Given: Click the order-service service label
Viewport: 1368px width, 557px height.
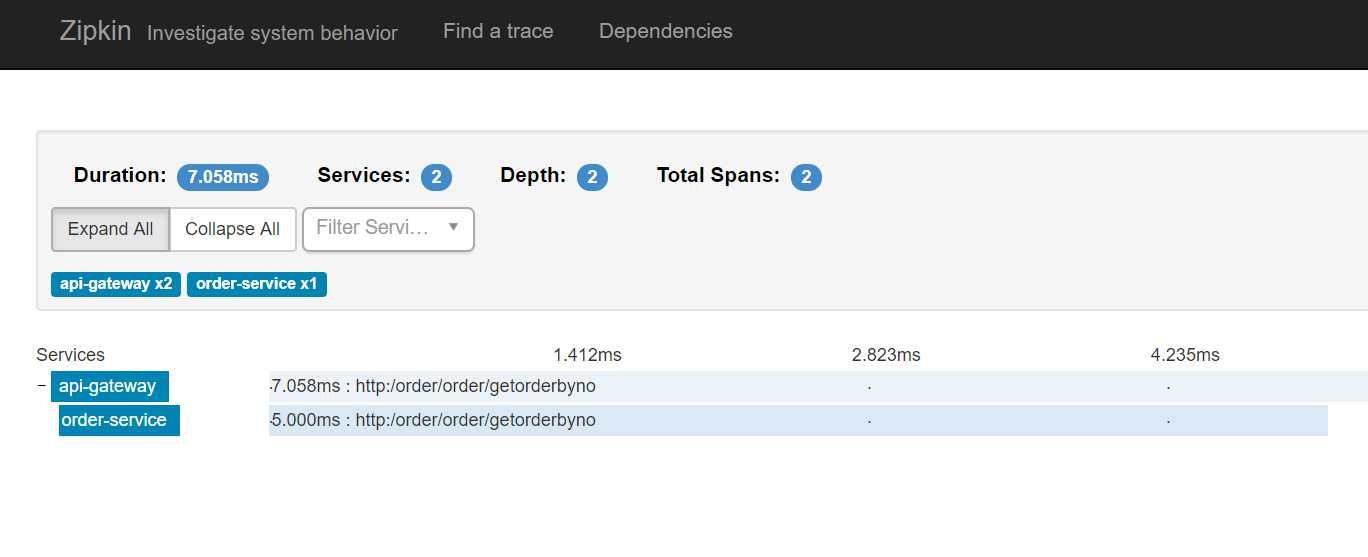Looking at the screenshot, I should point(119,420).
